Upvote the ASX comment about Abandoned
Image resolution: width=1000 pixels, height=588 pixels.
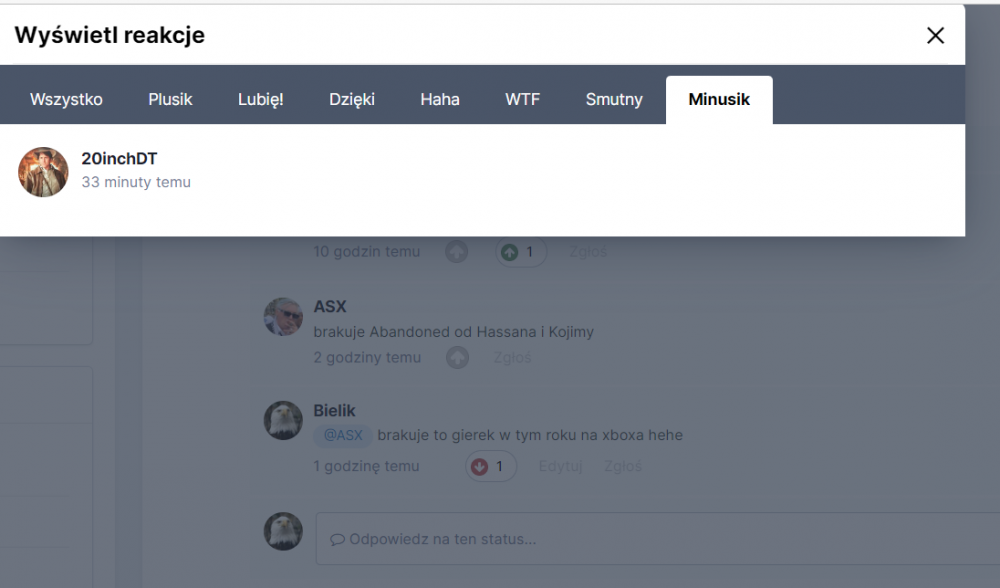pyautogui.click(x=457, y=358)
